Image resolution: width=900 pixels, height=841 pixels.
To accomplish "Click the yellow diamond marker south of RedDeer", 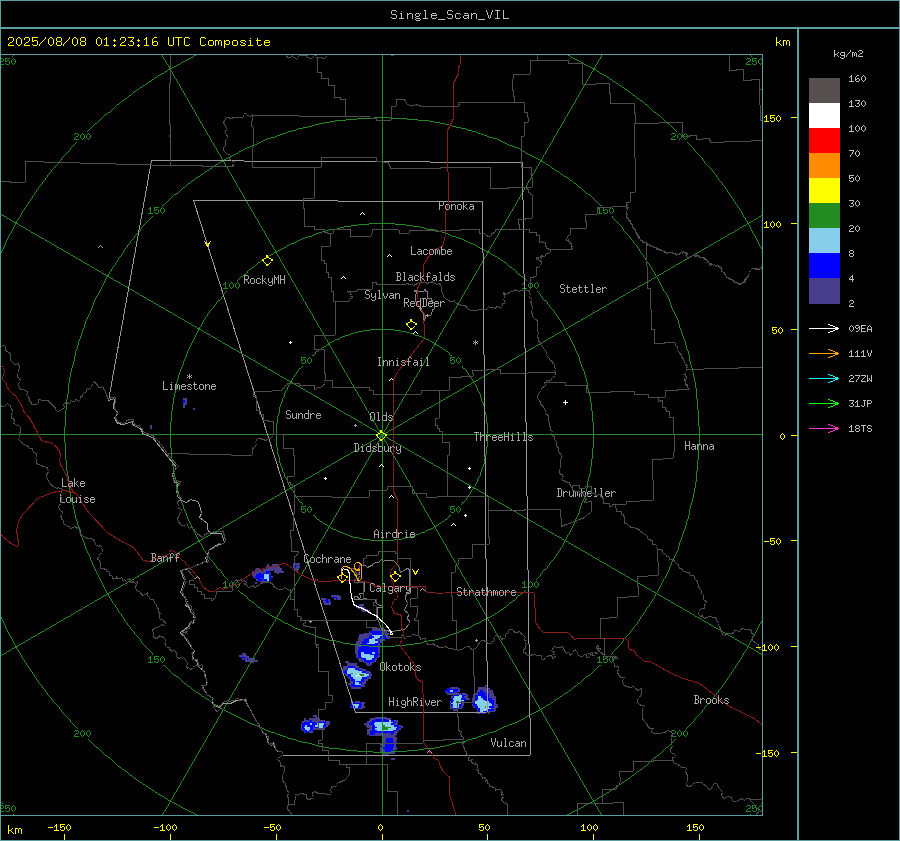I will coord(412,325).
